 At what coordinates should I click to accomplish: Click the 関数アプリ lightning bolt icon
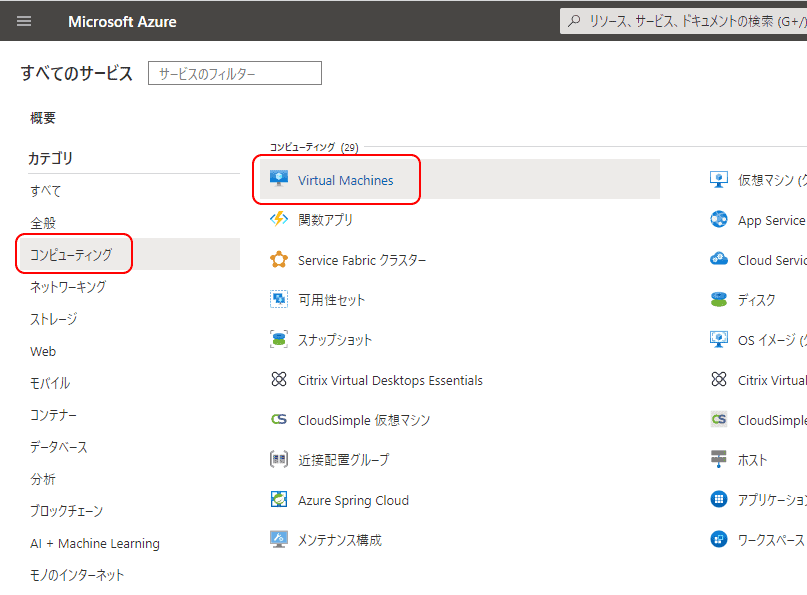(279, 219)
